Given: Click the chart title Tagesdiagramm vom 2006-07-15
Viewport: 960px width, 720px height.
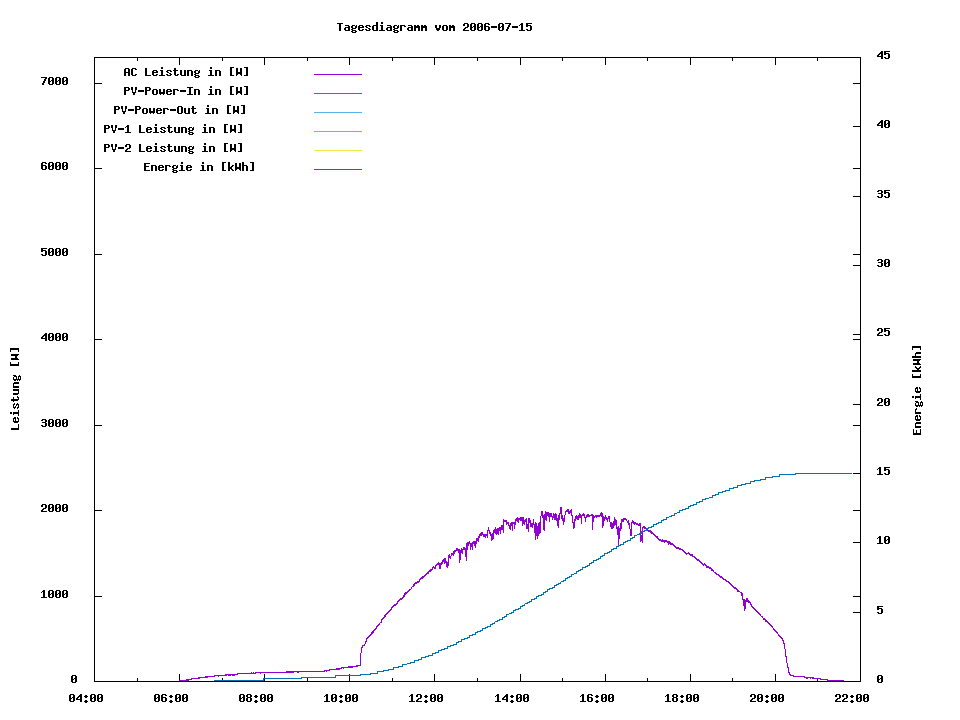Looking at the screenshot, I should tap(434, 27).
